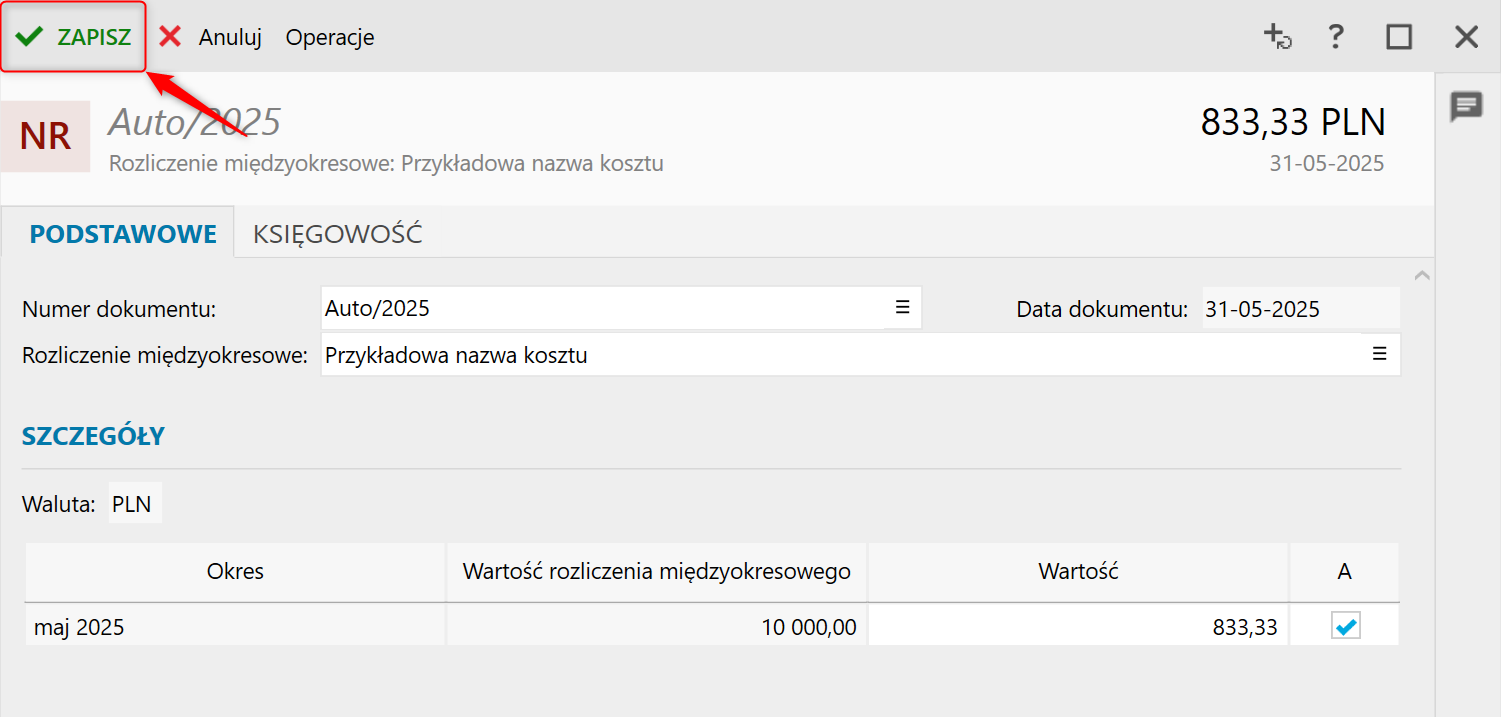Image resolution: width=1501 pixels, height=717 pixels.
Task: Switch to the KSIĘGOWOŚĆ tab
Action: 337,234
